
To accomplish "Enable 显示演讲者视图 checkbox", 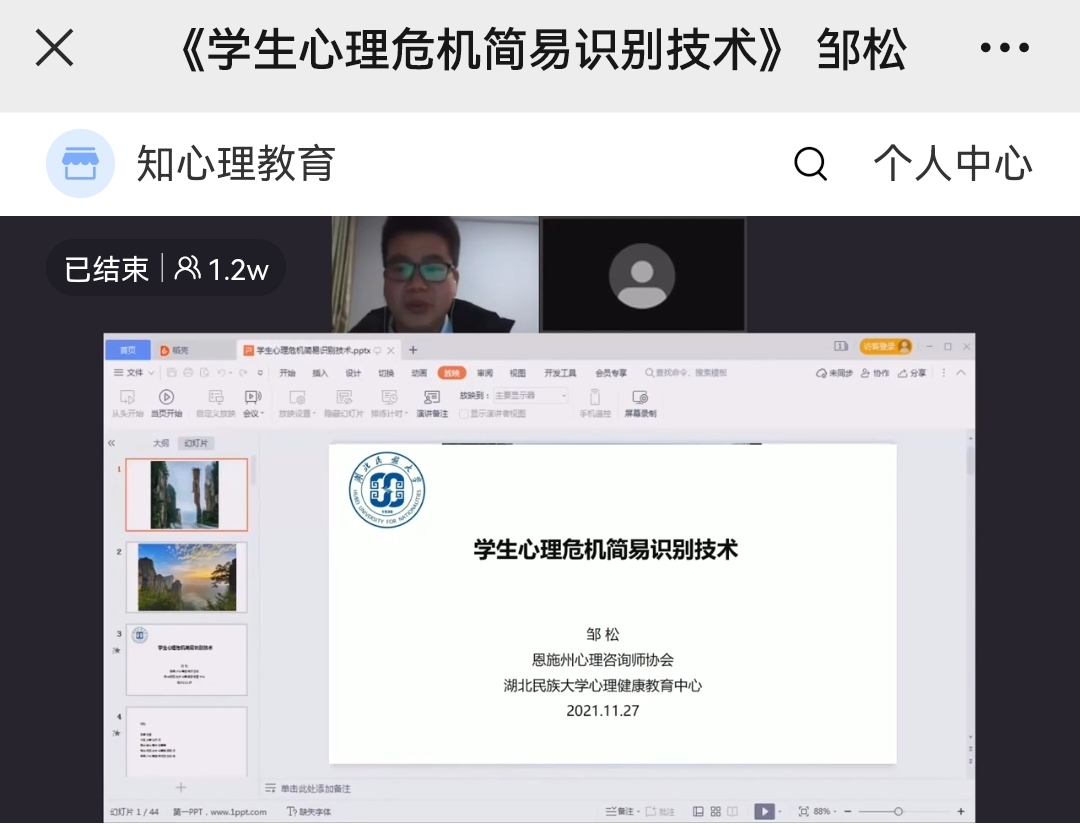I will click(x=464, y=413).
